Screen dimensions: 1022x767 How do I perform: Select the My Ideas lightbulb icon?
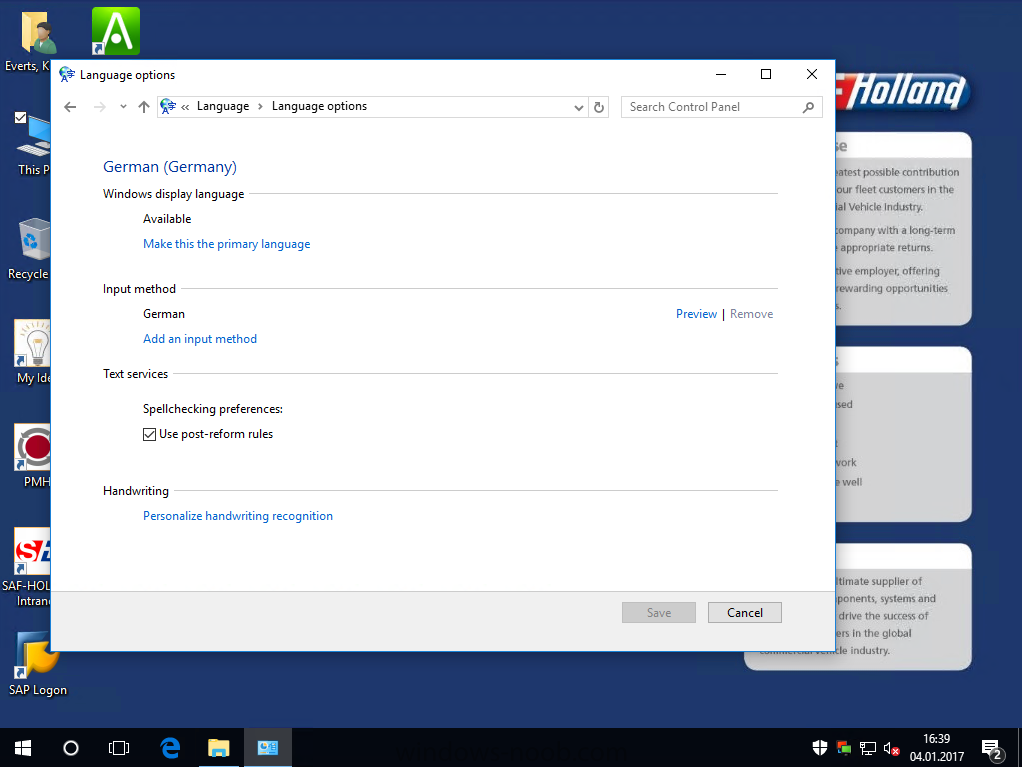(x=33, y=352)
